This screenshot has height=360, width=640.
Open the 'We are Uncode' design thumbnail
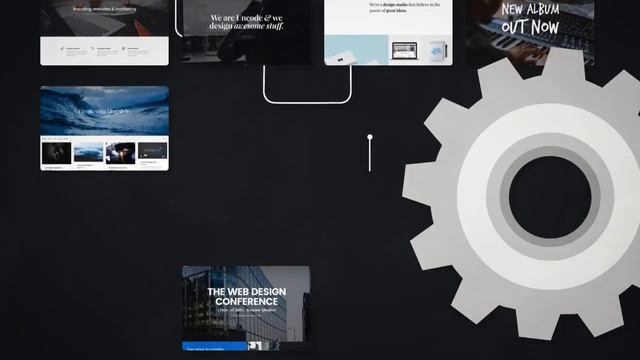point(246,32)
